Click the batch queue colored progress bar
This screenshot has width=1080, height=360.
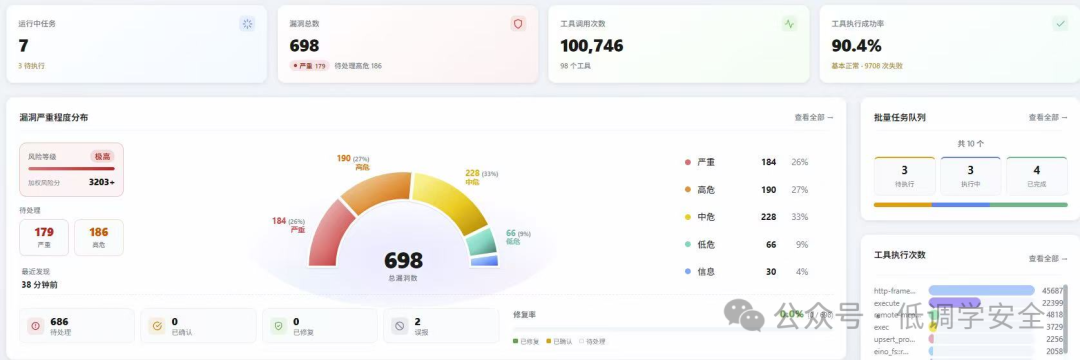click(x=970, y=204)
